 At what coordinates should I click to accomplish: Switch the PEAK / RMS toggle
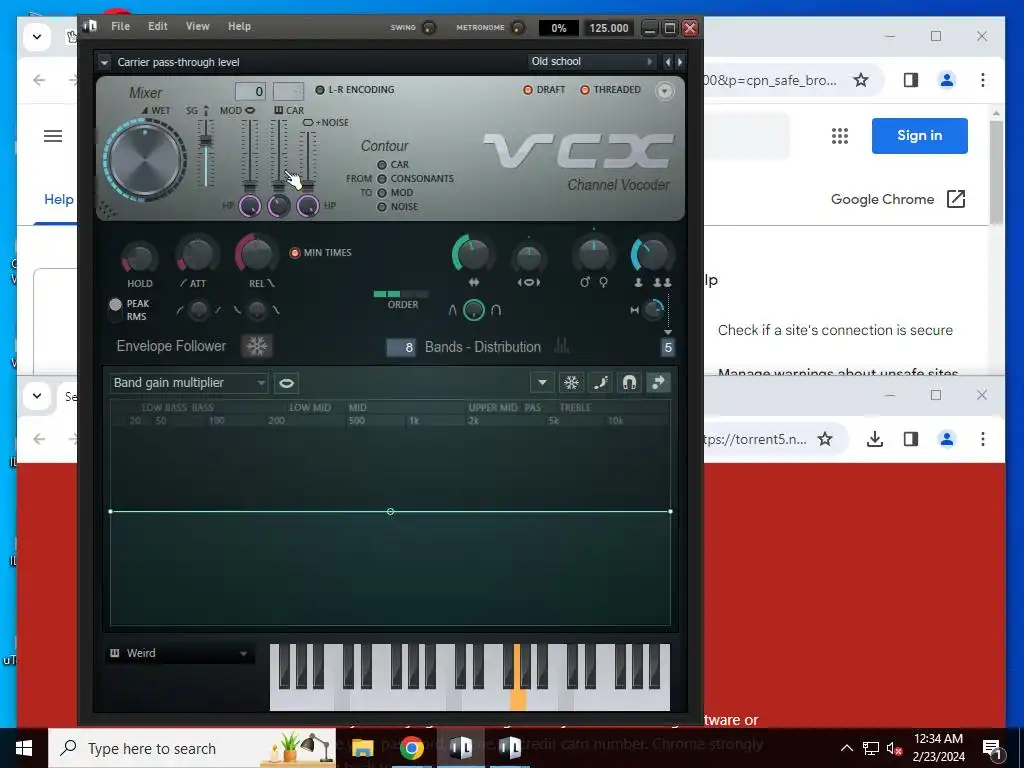click(x=116, y=310)
